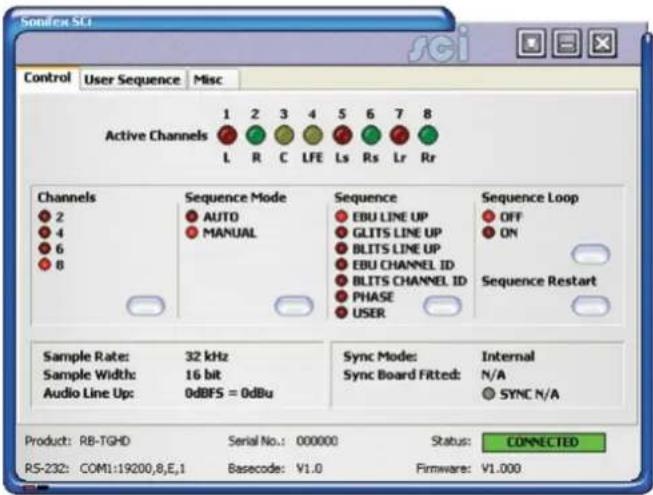Click channel 4 LFE active indicator
The image size is (653, 495).
pyautogui.click(x=313, y=135)
